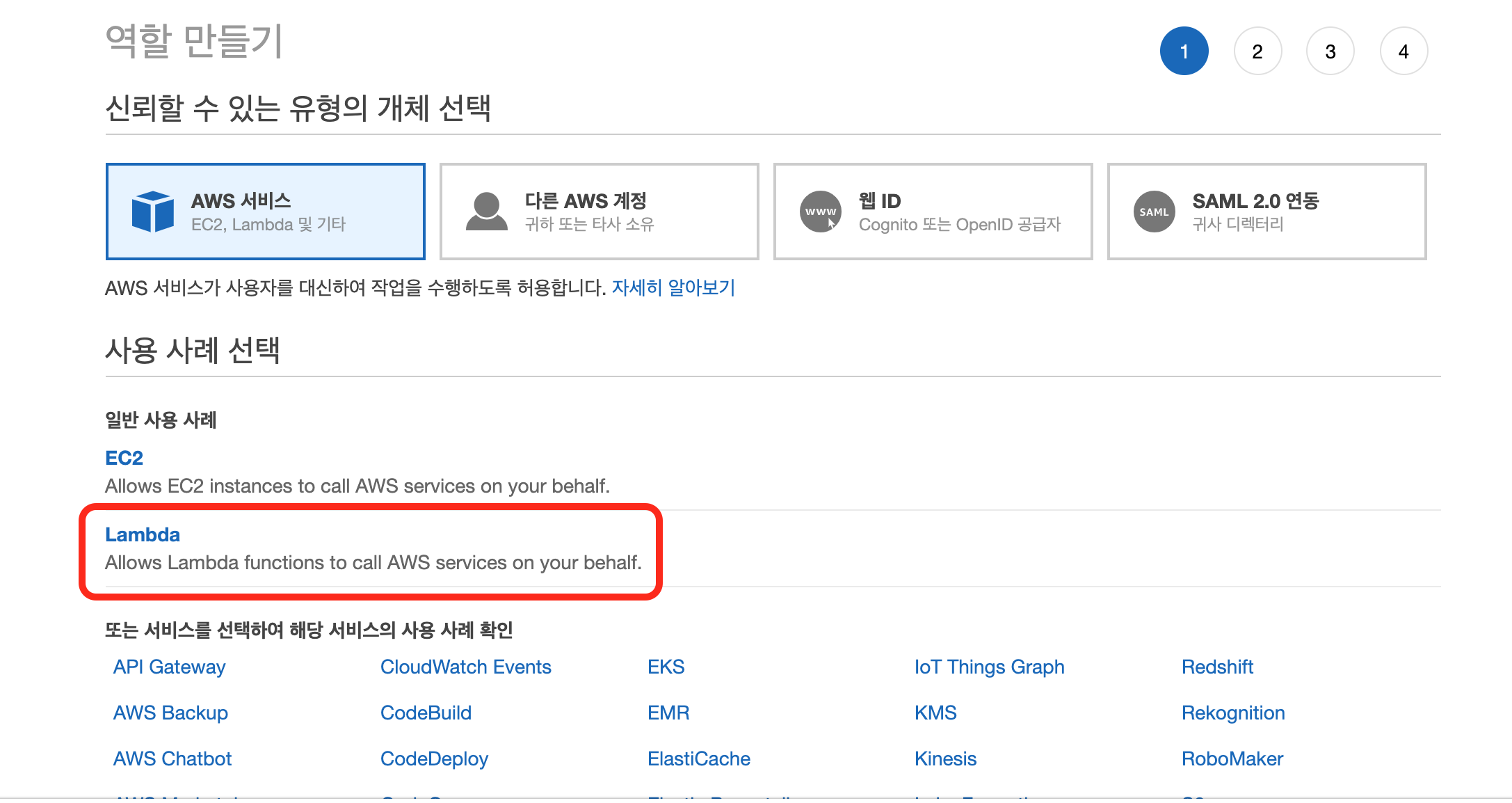
Task: Select the web ID trusted entity card
Action: coord(933,212)
